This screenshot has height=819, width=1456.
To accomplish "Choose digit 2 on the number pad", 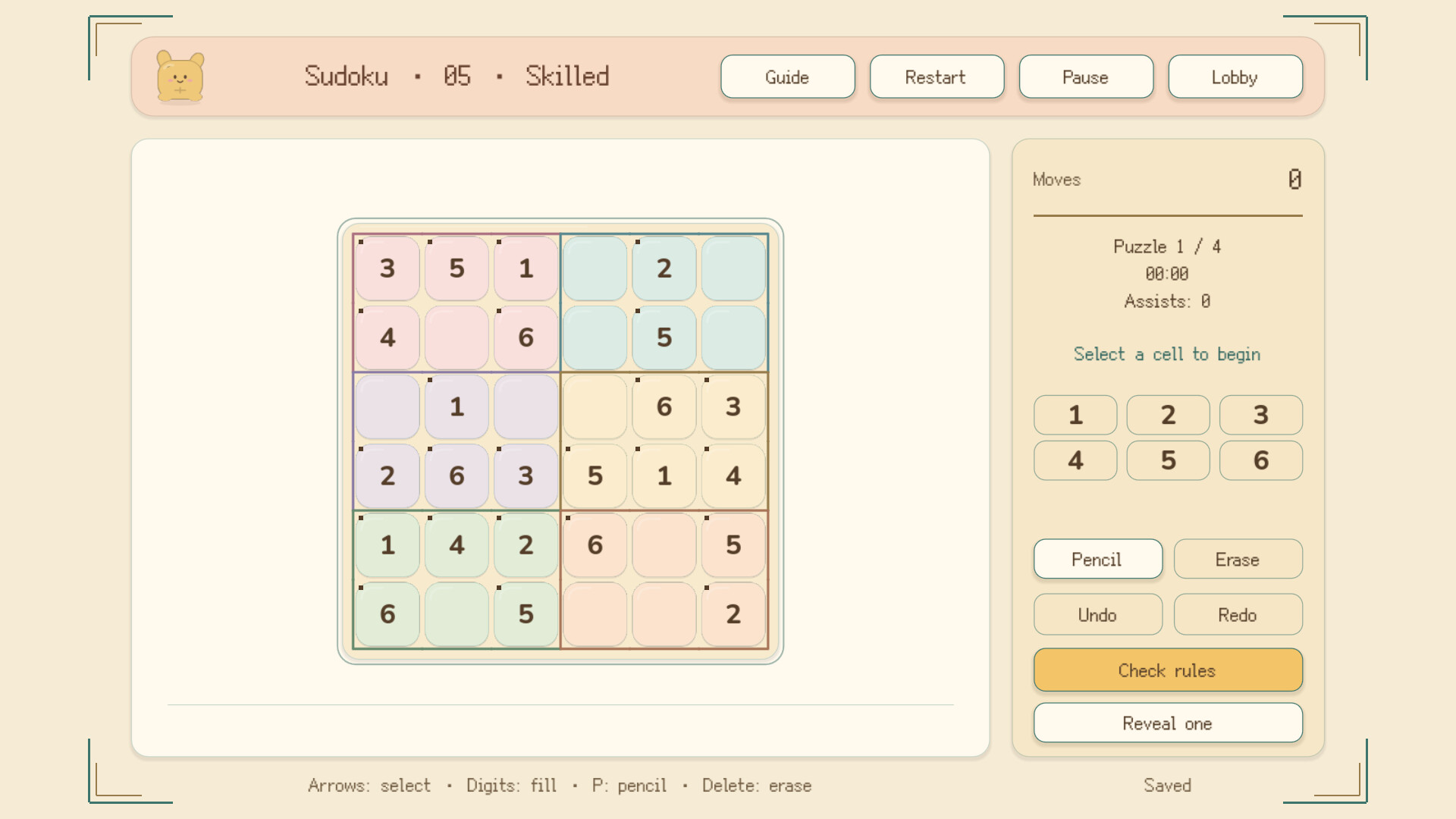I will [1168, 415].
